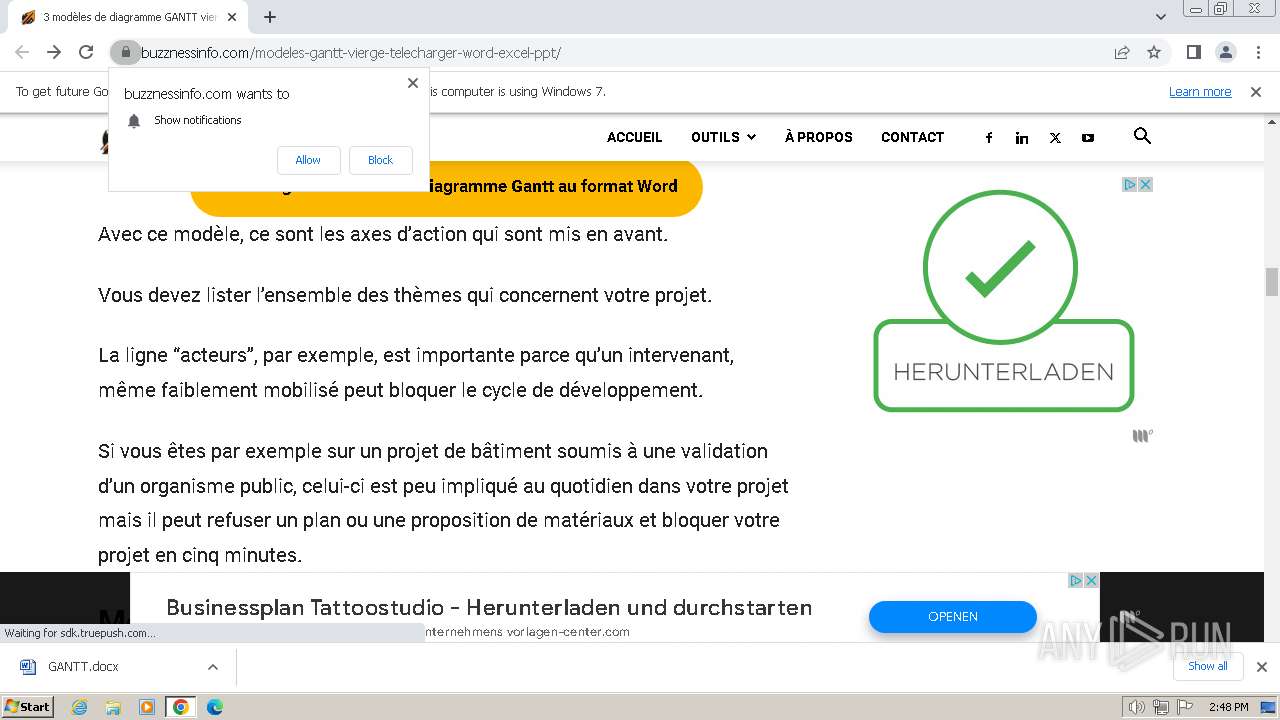Open the site's YouTube icon
Viewport: 1280px width, 720px height.
point(1088,138)
